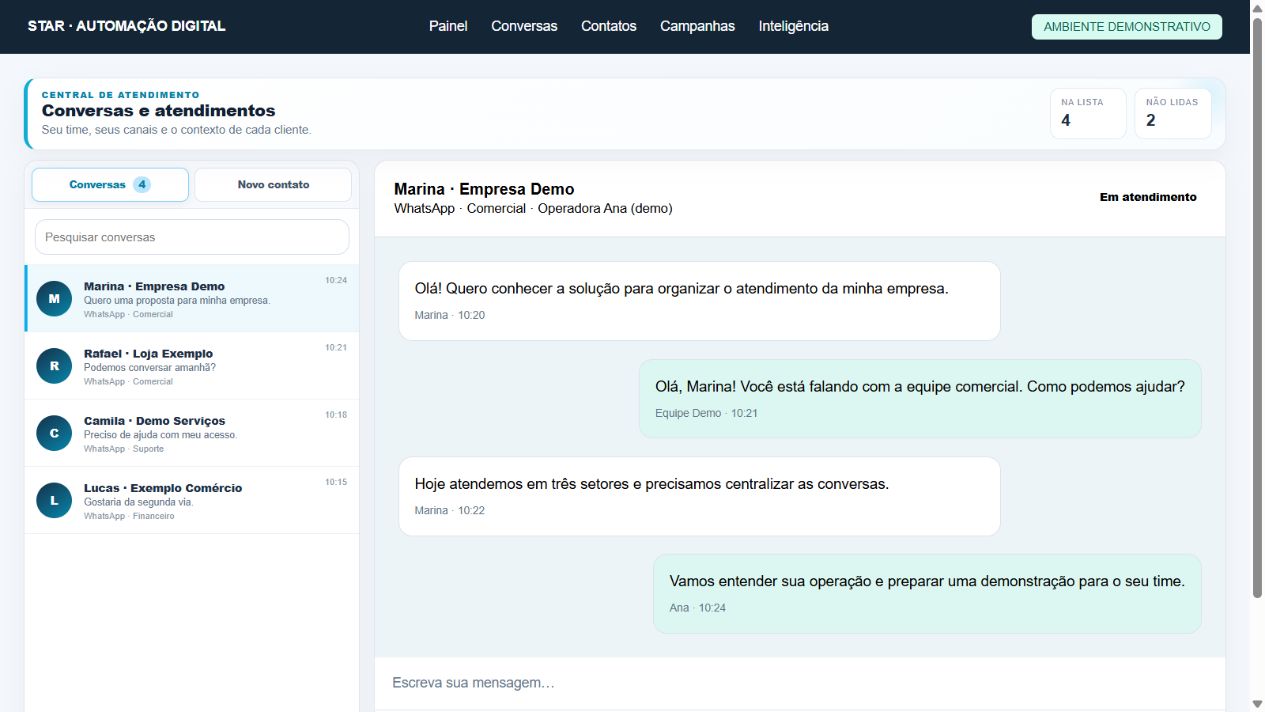Click the R avatar for Rafael
Viewport: 1265px width, 712px height.
(54, 366)
